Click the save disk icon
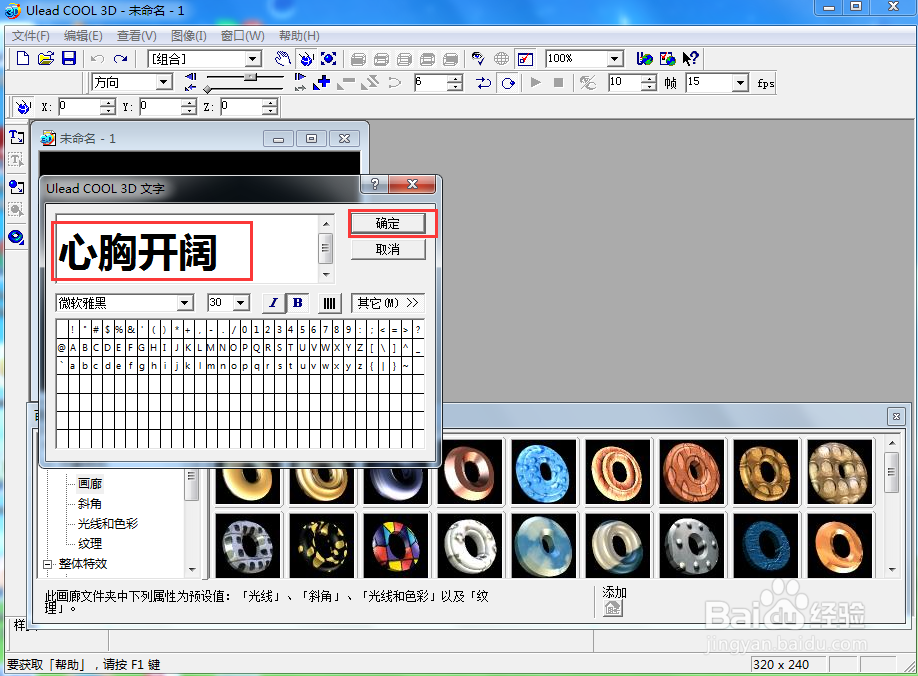918x676 pixels. pos(69,59)
